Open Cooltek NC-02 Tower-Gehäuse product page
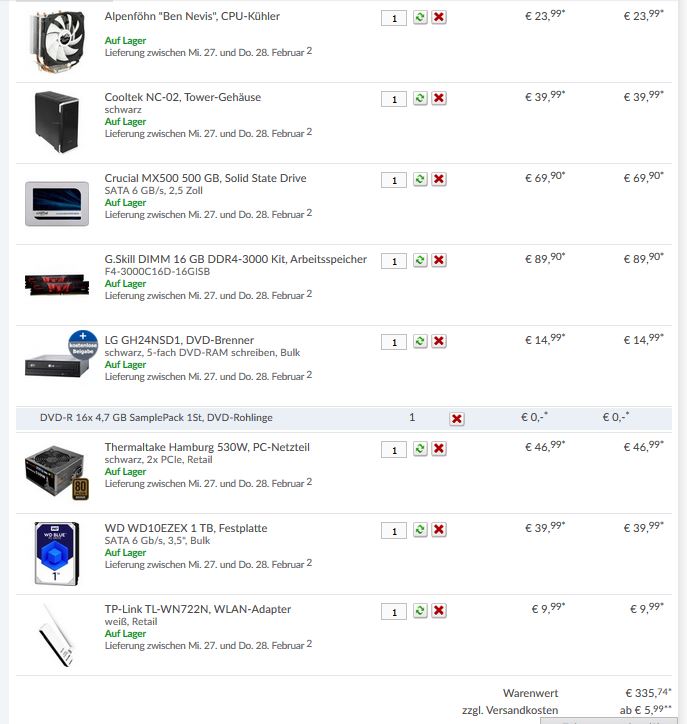Image resolution: width=687 pixels, height=724 pixels. click(x=183, y=97)
